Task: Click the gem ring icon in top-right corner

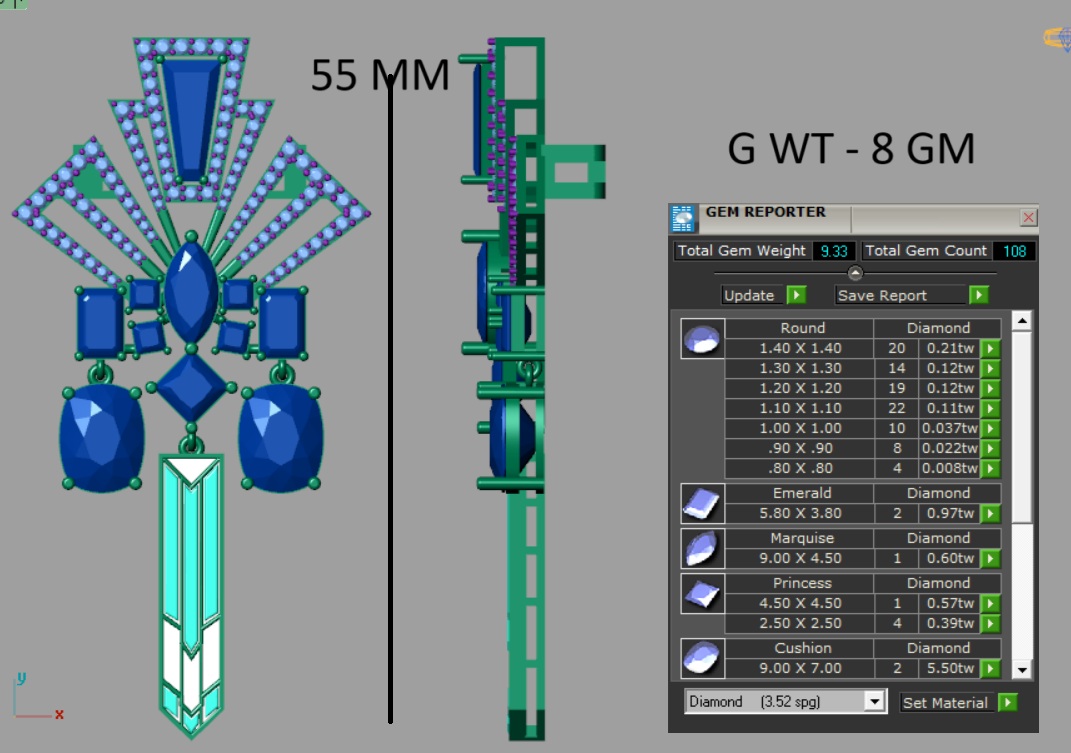Action: point(1057,38)
